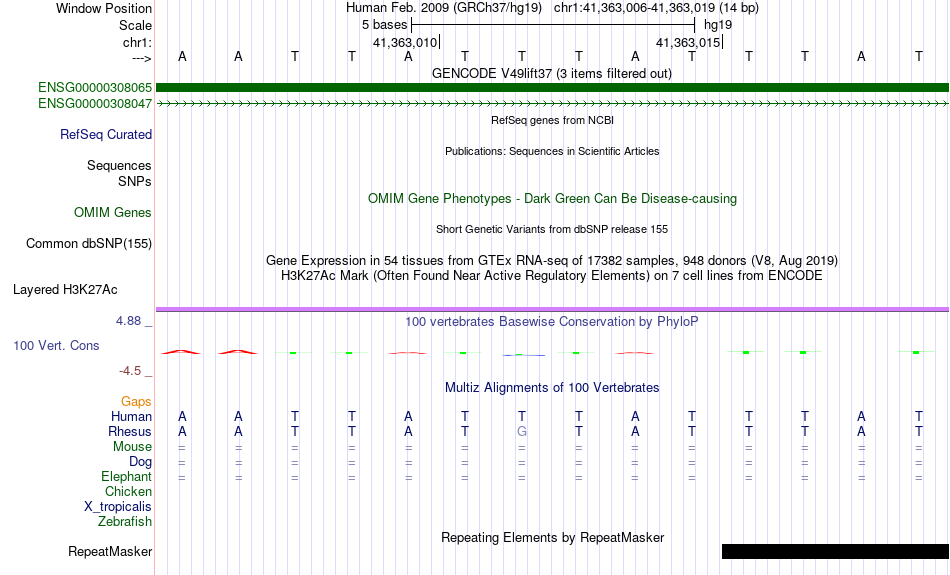Click the OMIM Gene Phenotypes track title

[x=553, y=199]
